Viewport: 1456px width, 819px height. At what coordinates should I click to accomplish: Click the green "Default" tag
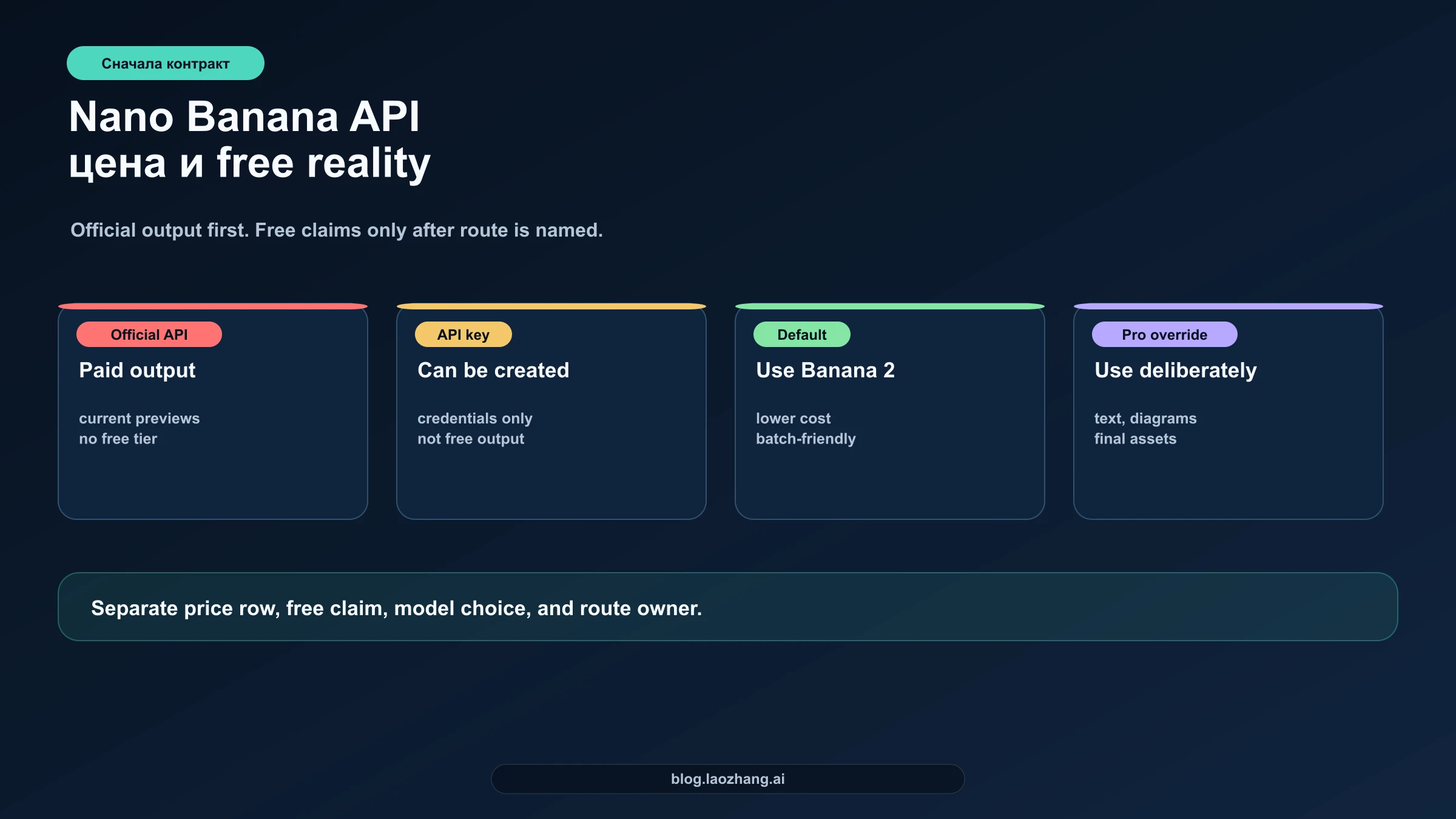[801, 335]
